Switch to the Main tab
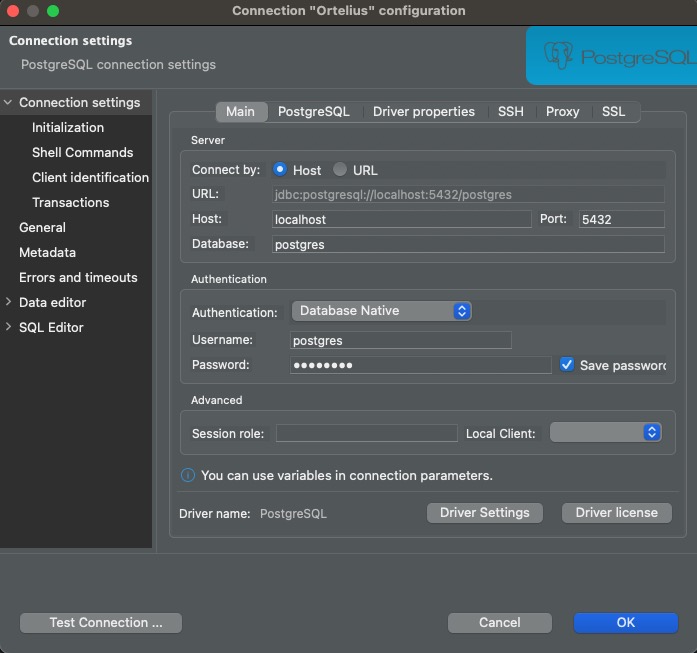 click(x=240, y=112)
